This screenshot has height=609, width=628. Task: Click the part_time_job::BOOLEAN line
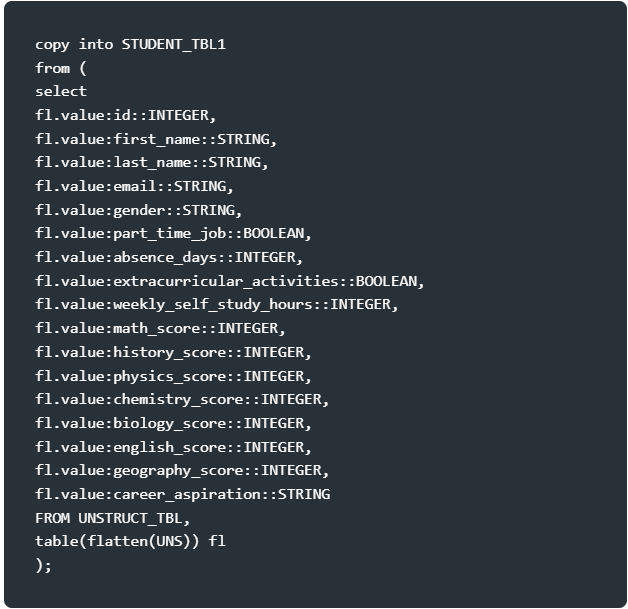click(173, 233)
